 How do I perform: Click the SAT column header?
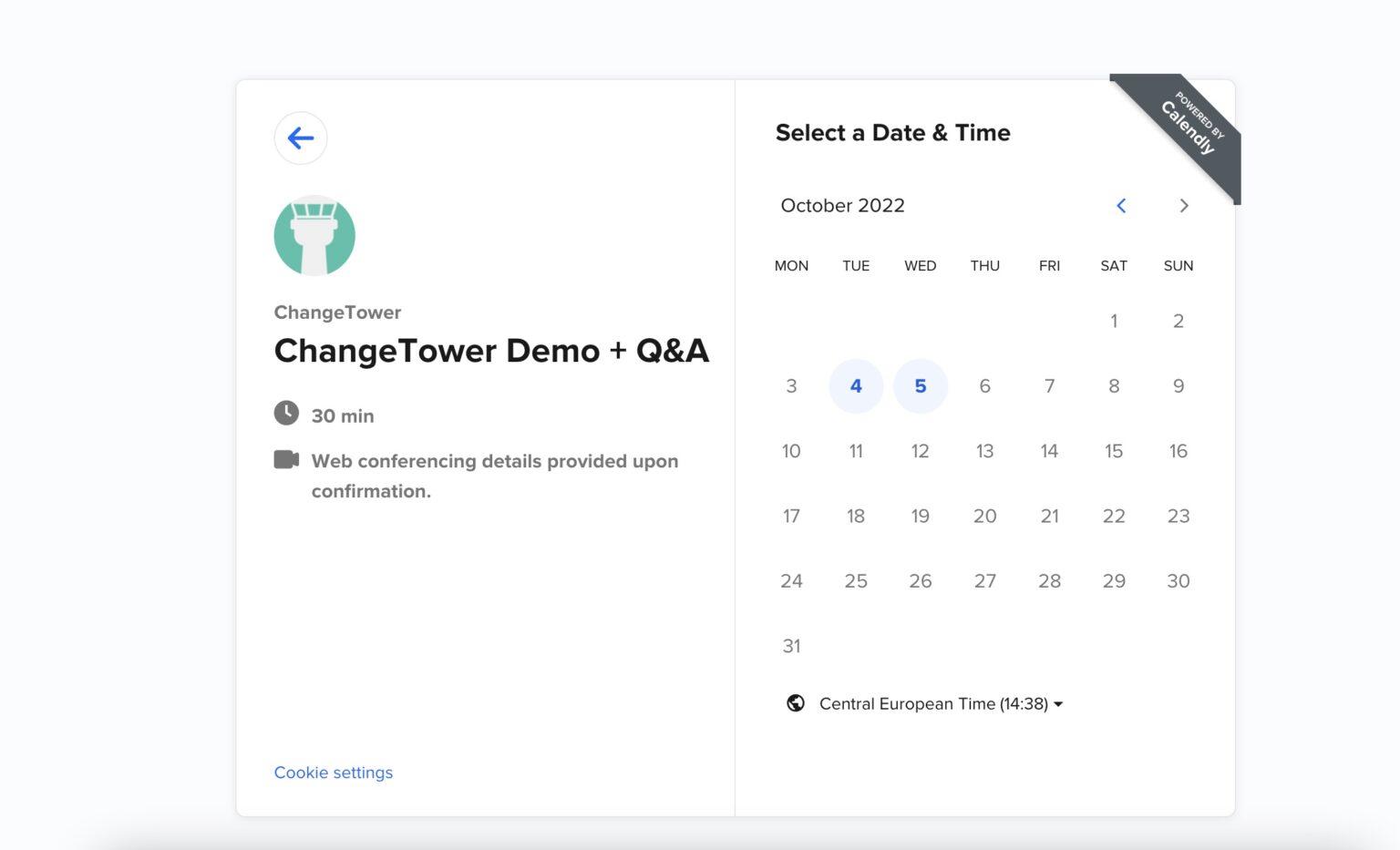(x=1113, y=265)
